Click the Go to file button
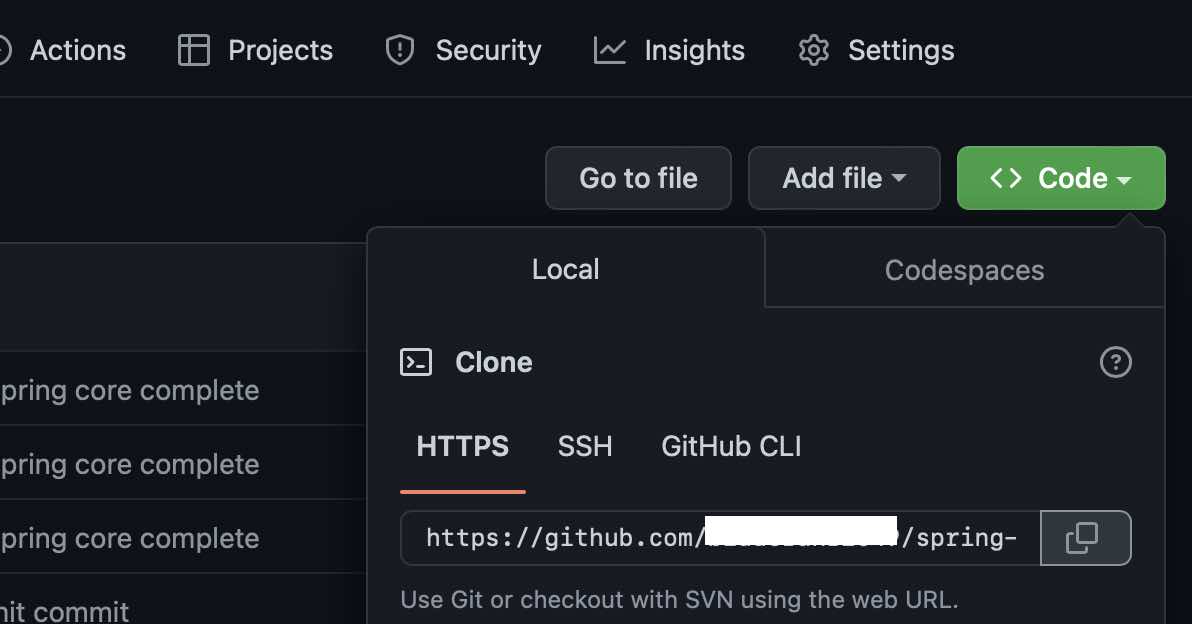Viewport: 1192px width, 624px height. tap(638, 177)
